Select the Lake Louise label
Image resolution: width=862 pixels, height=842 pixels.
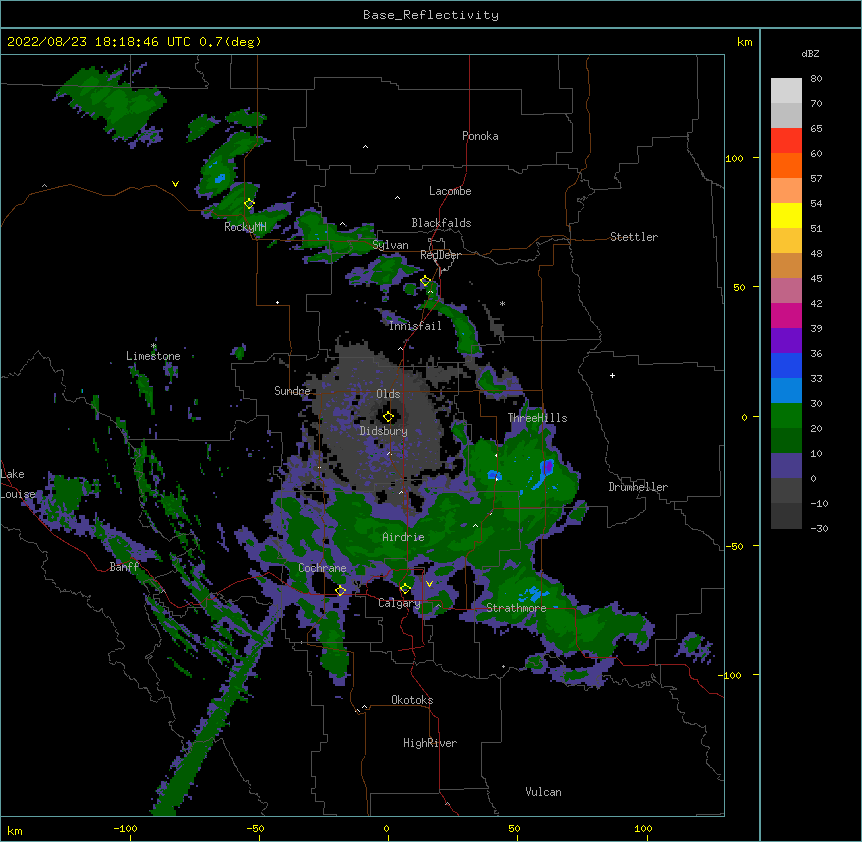(x=18, y=484)
